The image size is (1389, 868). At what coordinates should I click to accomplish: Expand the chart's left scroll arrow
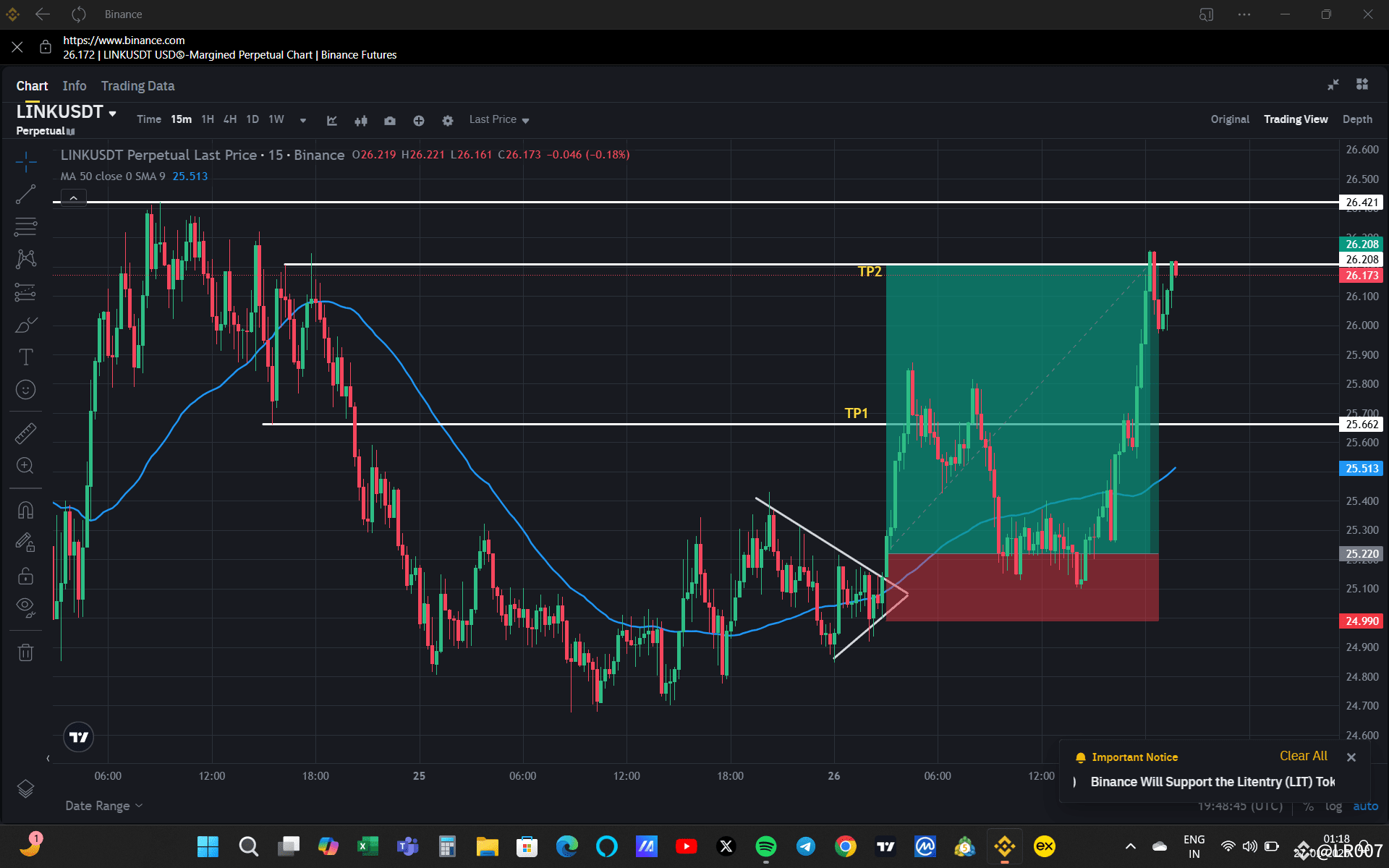(x=48, y=759)
